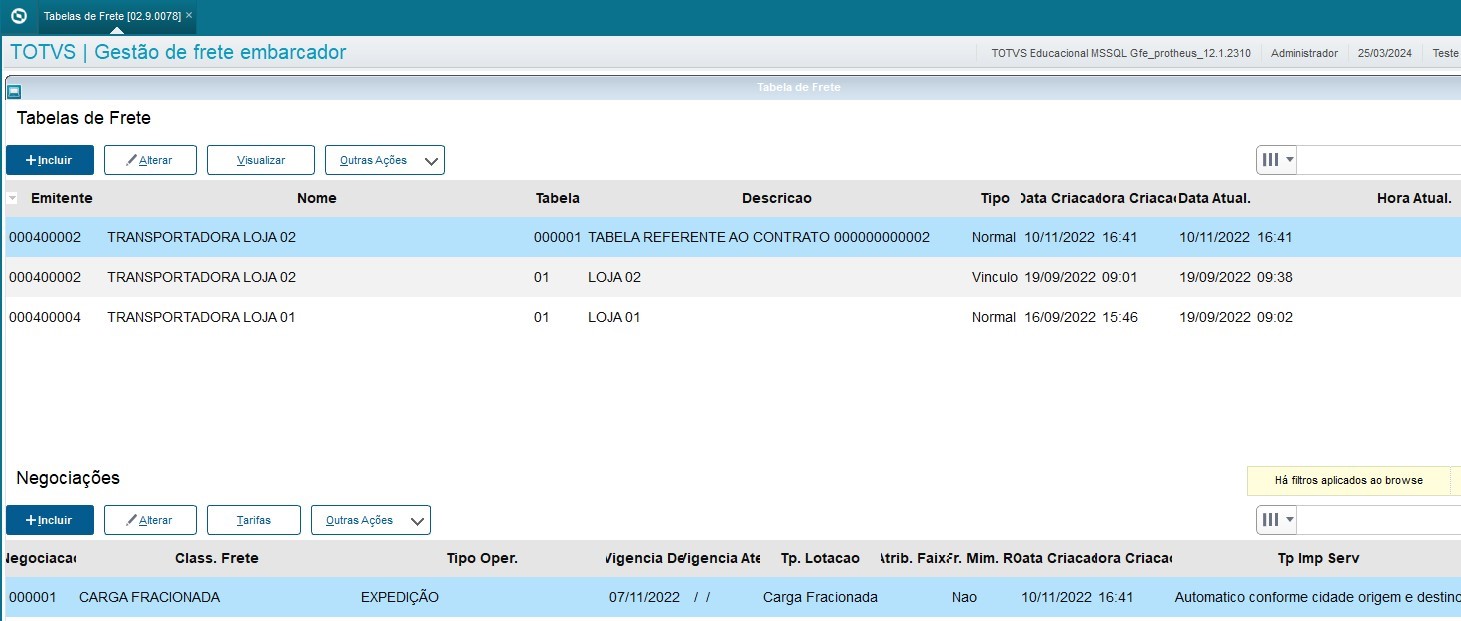1461x621 pixels.
Task: Expand Outras Ações dropdown under Negociações
Action: [371, 520]
